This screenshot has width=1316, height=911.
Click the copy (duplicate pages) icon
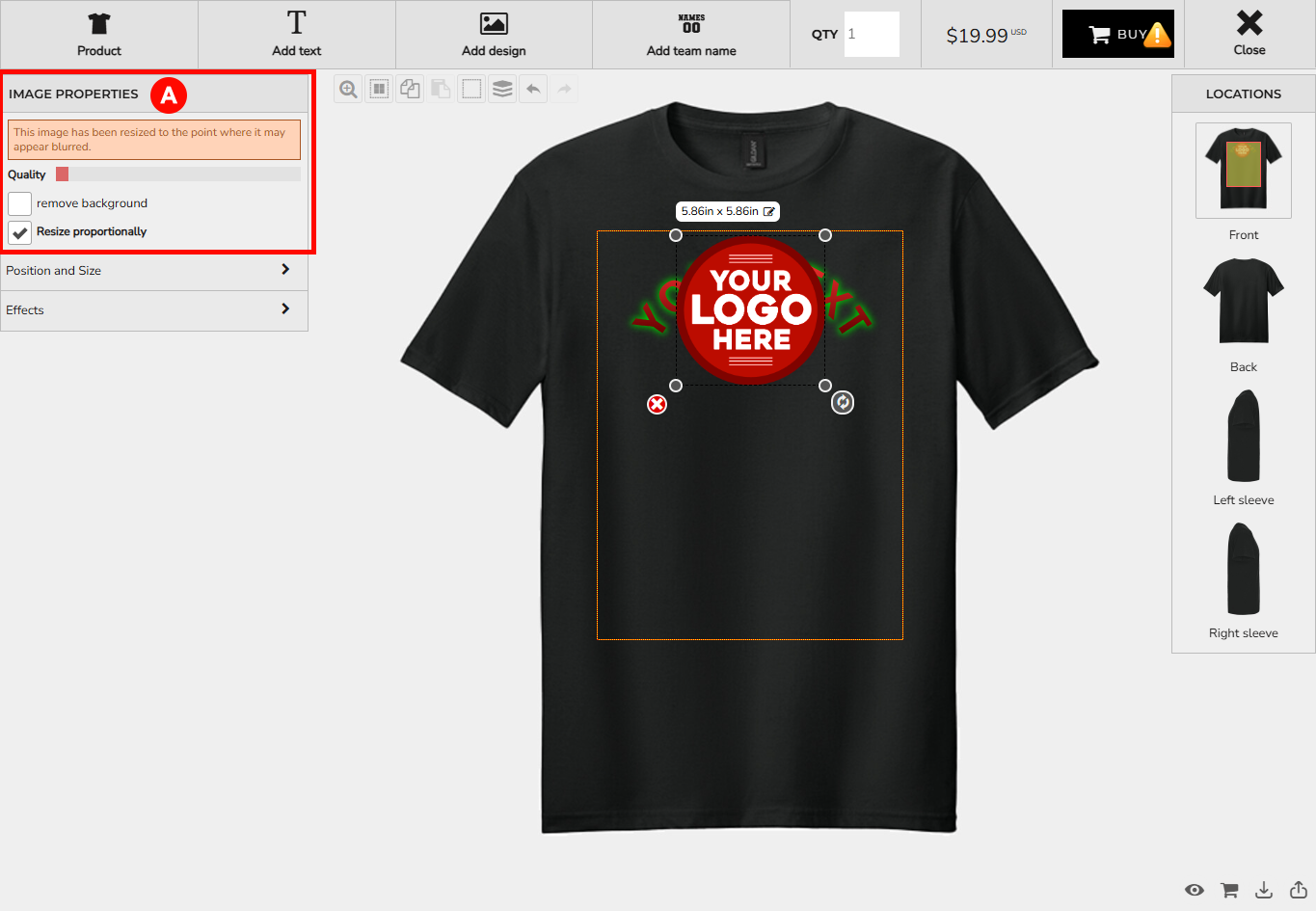click(410, 90)
